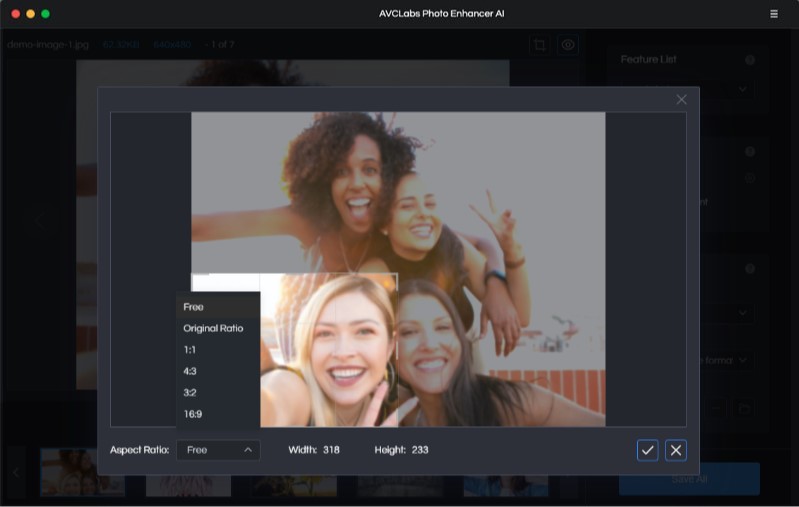This screenshot has width=799, height=507.
Task: Cancel the crop with the X button
Action: point(676,450)
